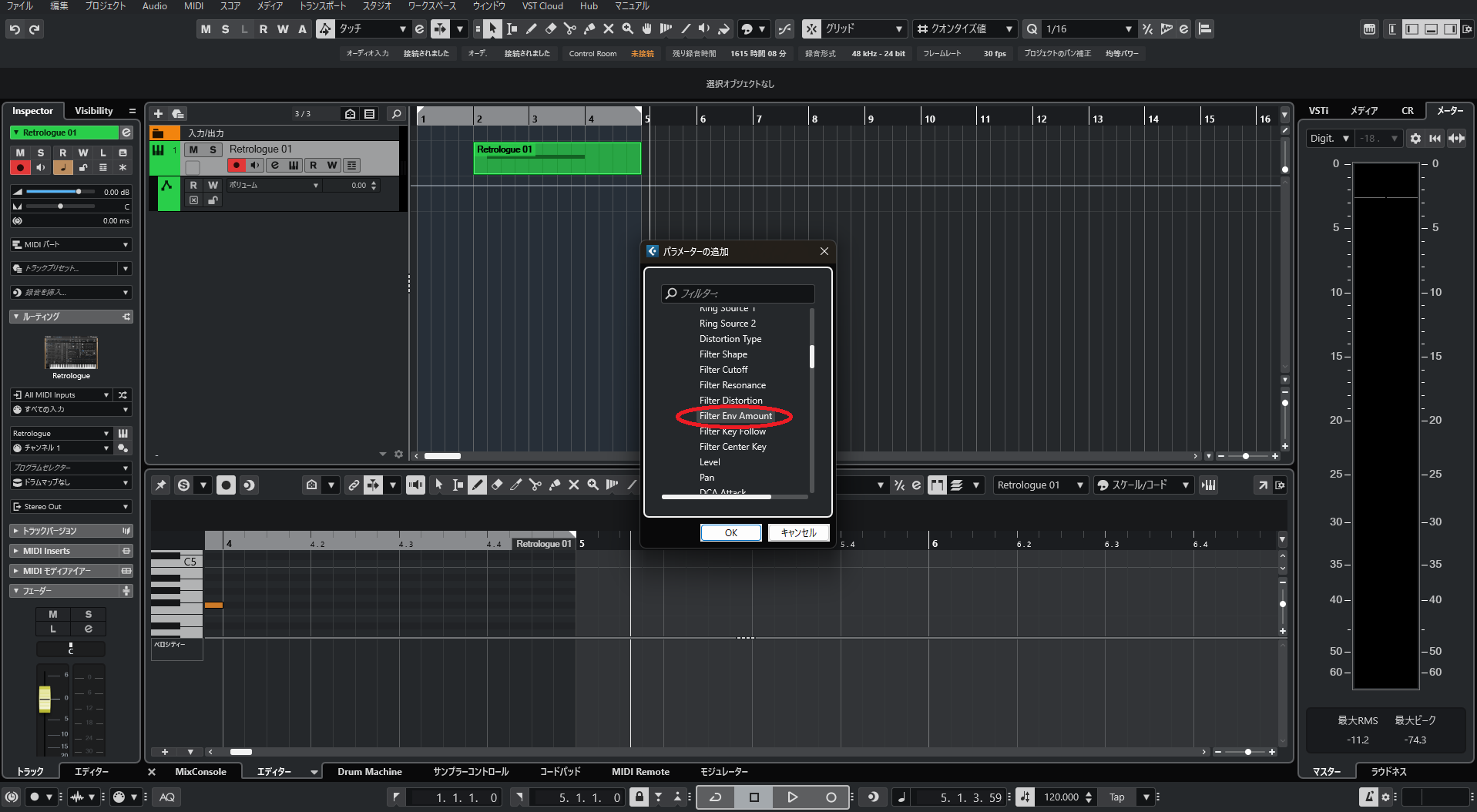Open the プロジェクト menu
The width and height of the screenshot is (1477, 812).
click(106, 6)
